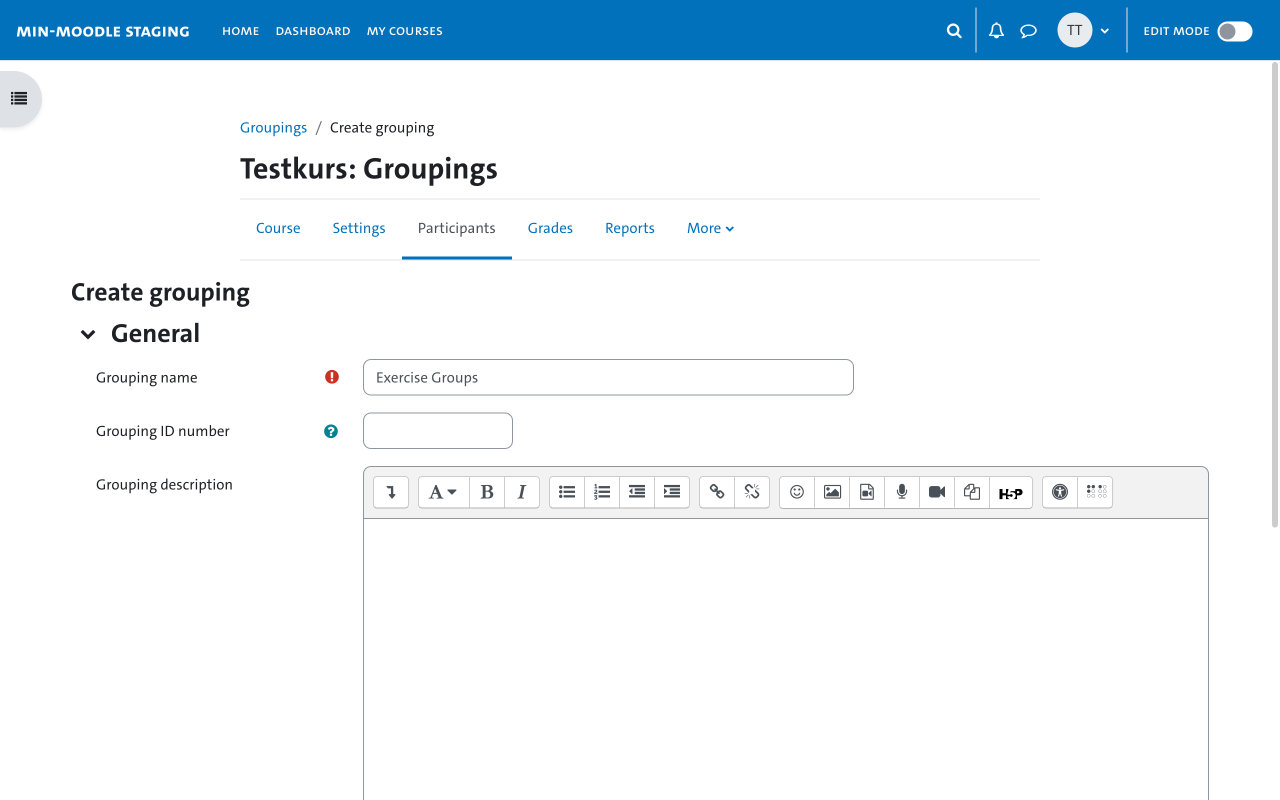This screenshot has width=1280, height=800.
Task: Insert H5P content button
Action: [x=1011, y=492]
